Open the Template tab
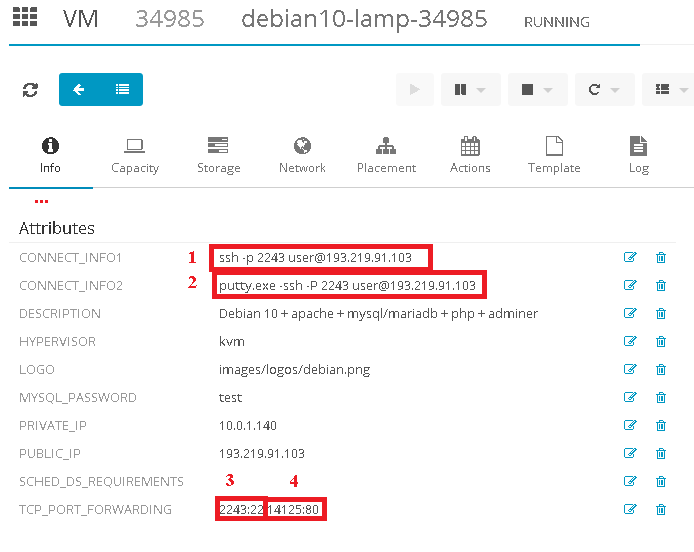Screen dimensions: 694x552 click(554, 155)
